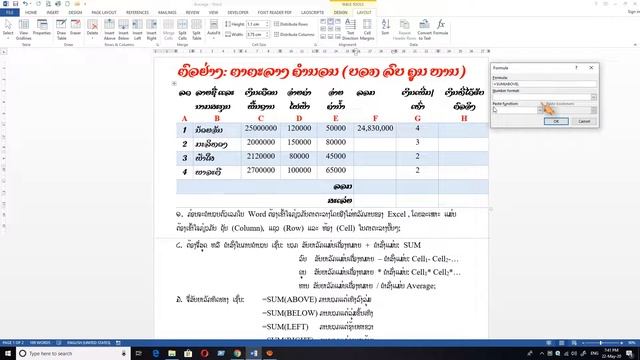640x360 pixels.
Task: Open Opera browser from the taskbar
Action: (204, 353)
